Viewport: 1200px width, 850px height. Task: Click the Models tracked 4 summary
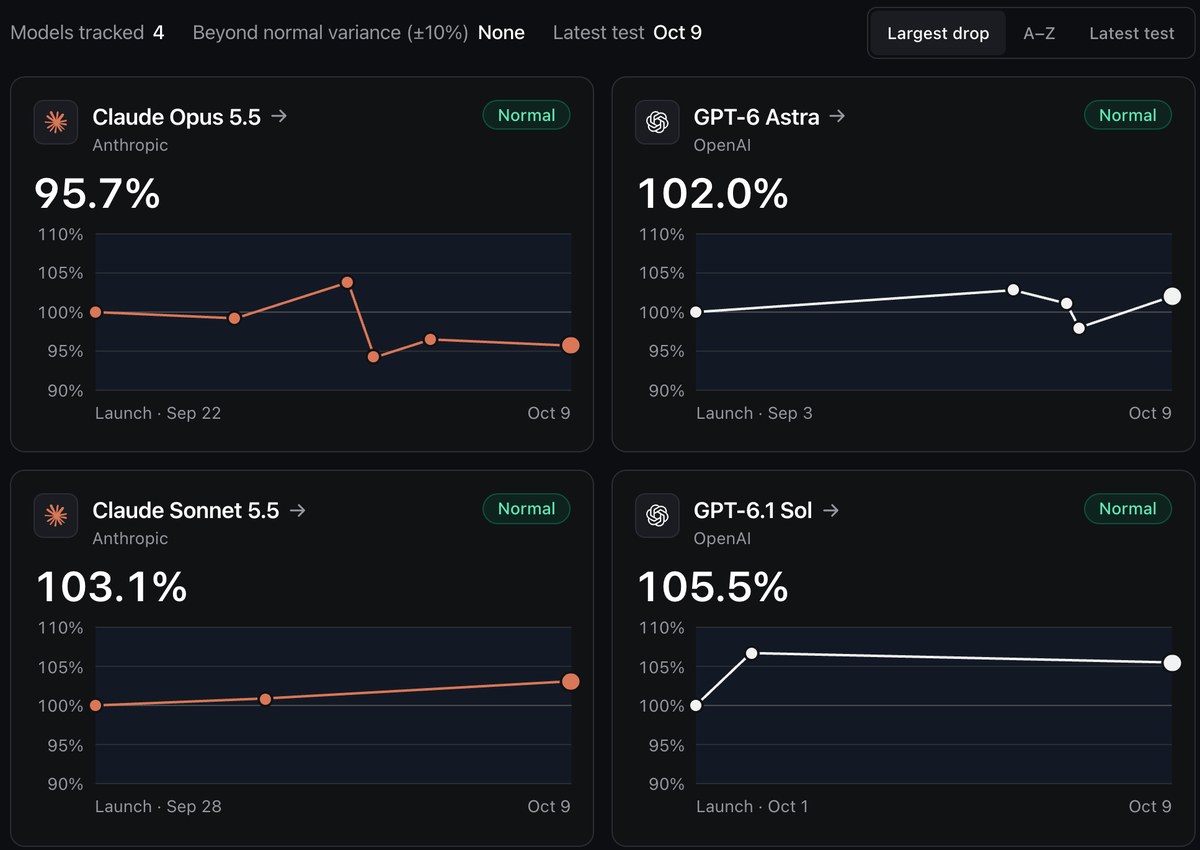pyautogui.click(x=87, y=32)
